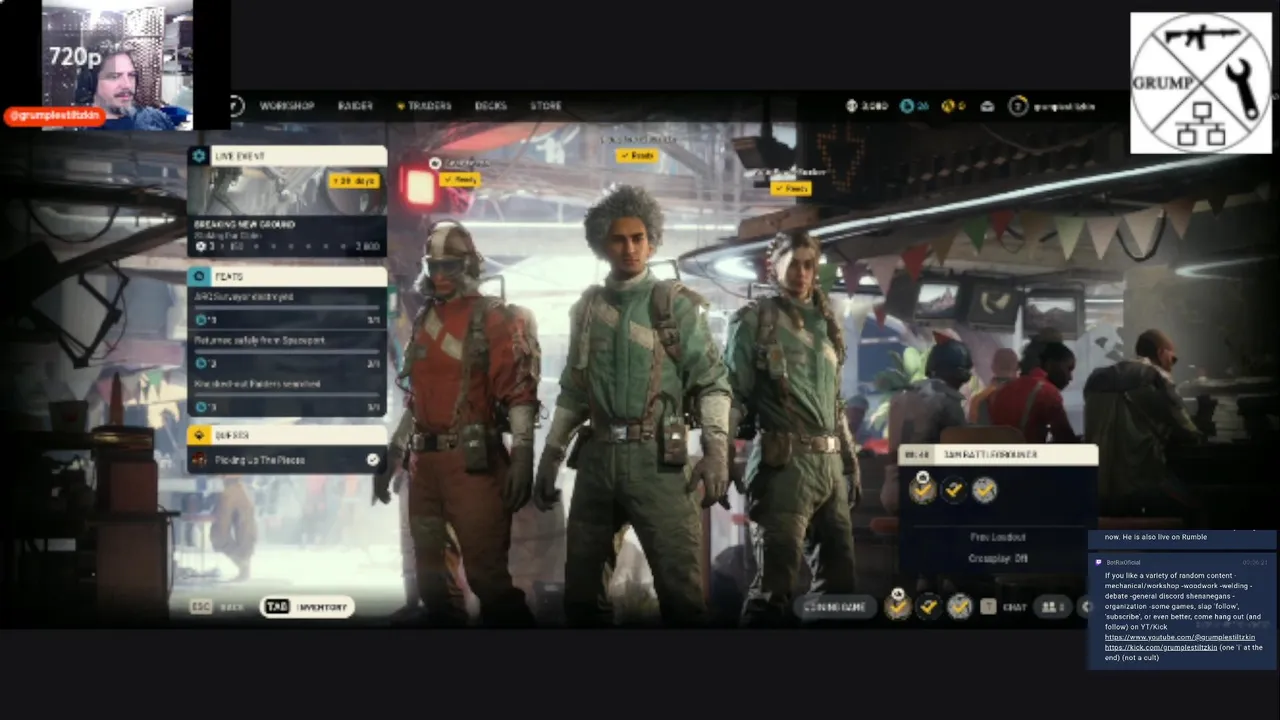
Task: Open CHAT via the T key button
Action: 1004,607
